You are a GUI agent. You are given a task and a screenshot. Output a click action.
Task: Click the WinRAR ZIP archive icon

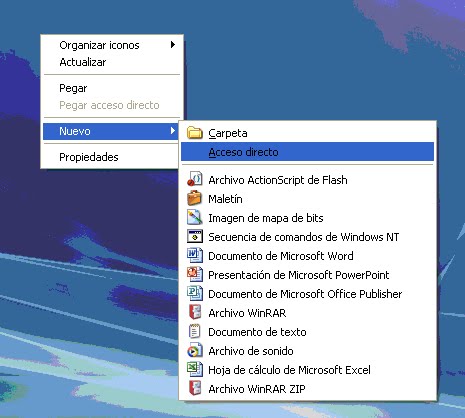[195, 388]
